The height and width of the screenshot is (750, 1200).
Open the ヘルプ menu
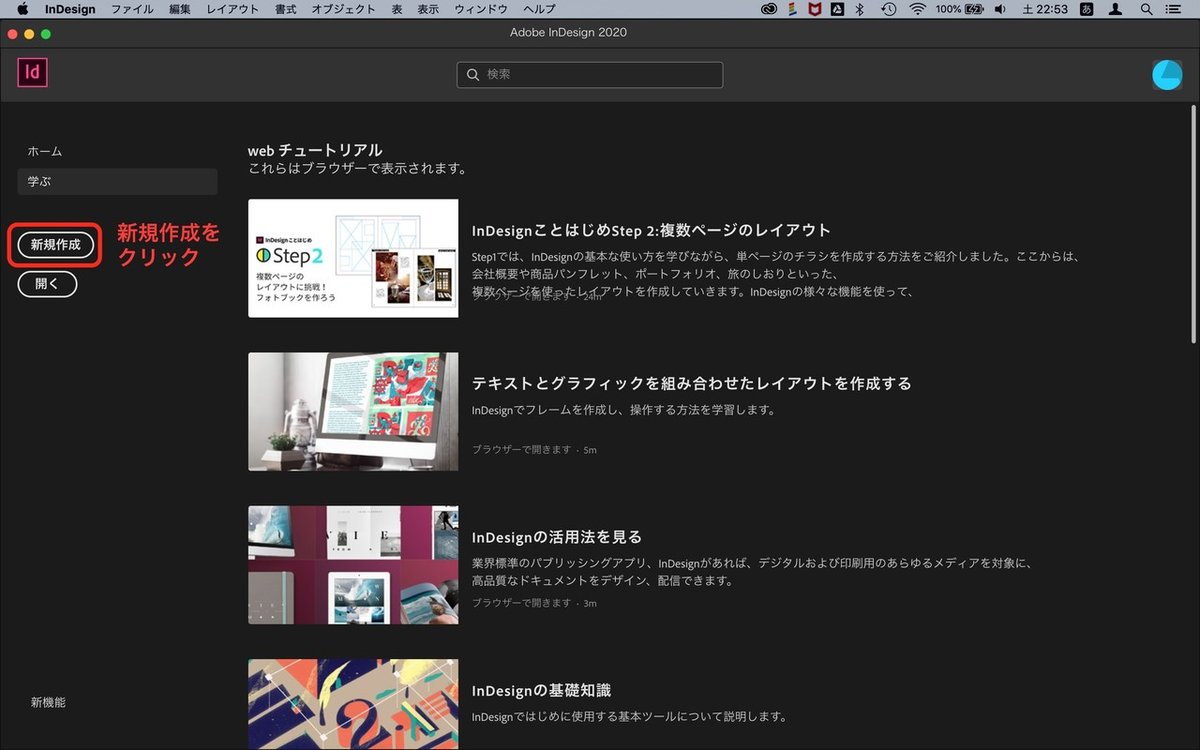(x=539, y=9)
